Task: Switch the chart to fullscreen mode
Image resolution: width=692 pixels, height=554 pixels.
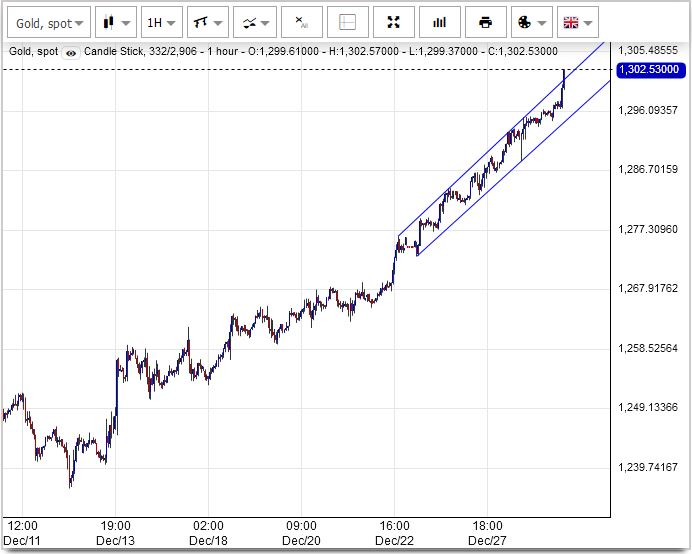Action: 394,21
